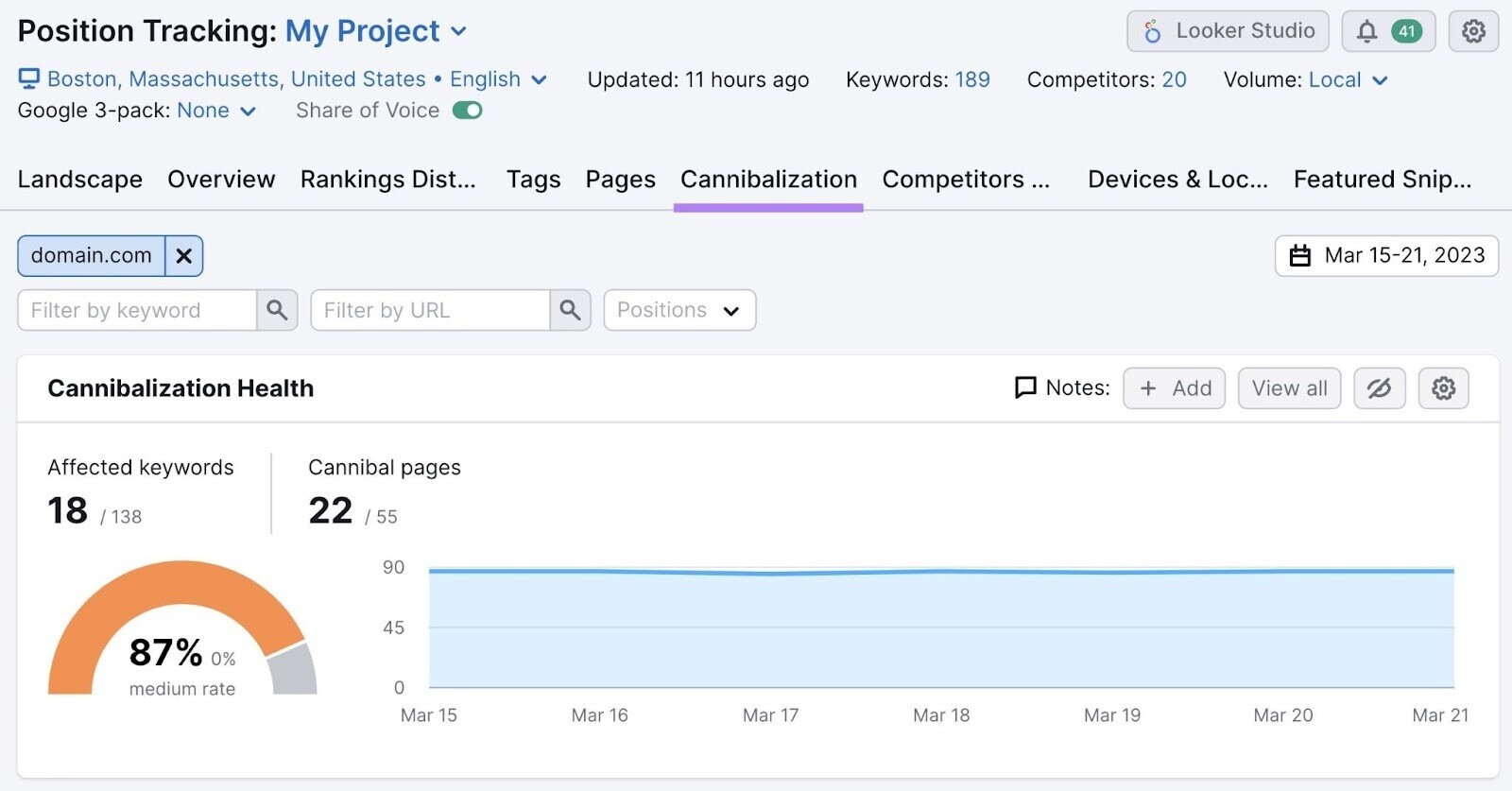The image size is (1512, 791).
Task: Expand the Positions filter dropdown
Action: (679, 310)
